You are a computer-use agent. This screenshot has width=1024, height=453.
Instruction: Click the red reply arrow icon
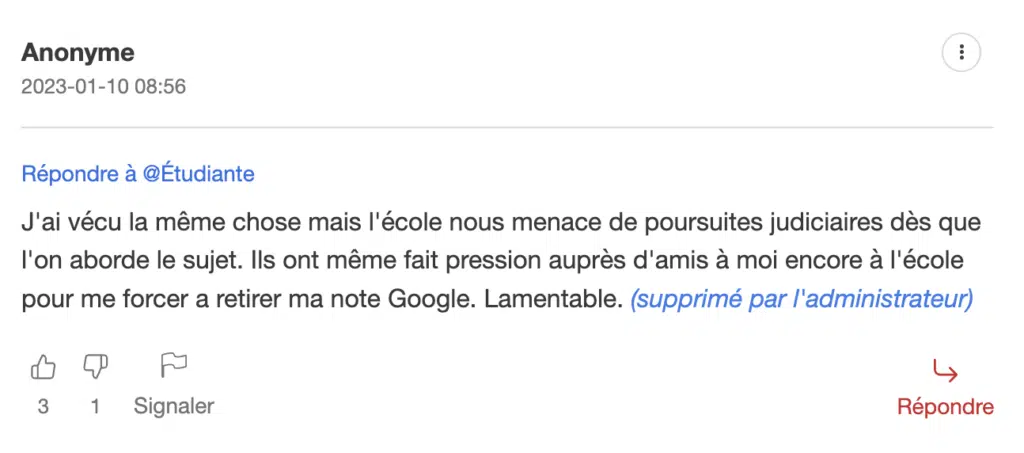[945, 372]
